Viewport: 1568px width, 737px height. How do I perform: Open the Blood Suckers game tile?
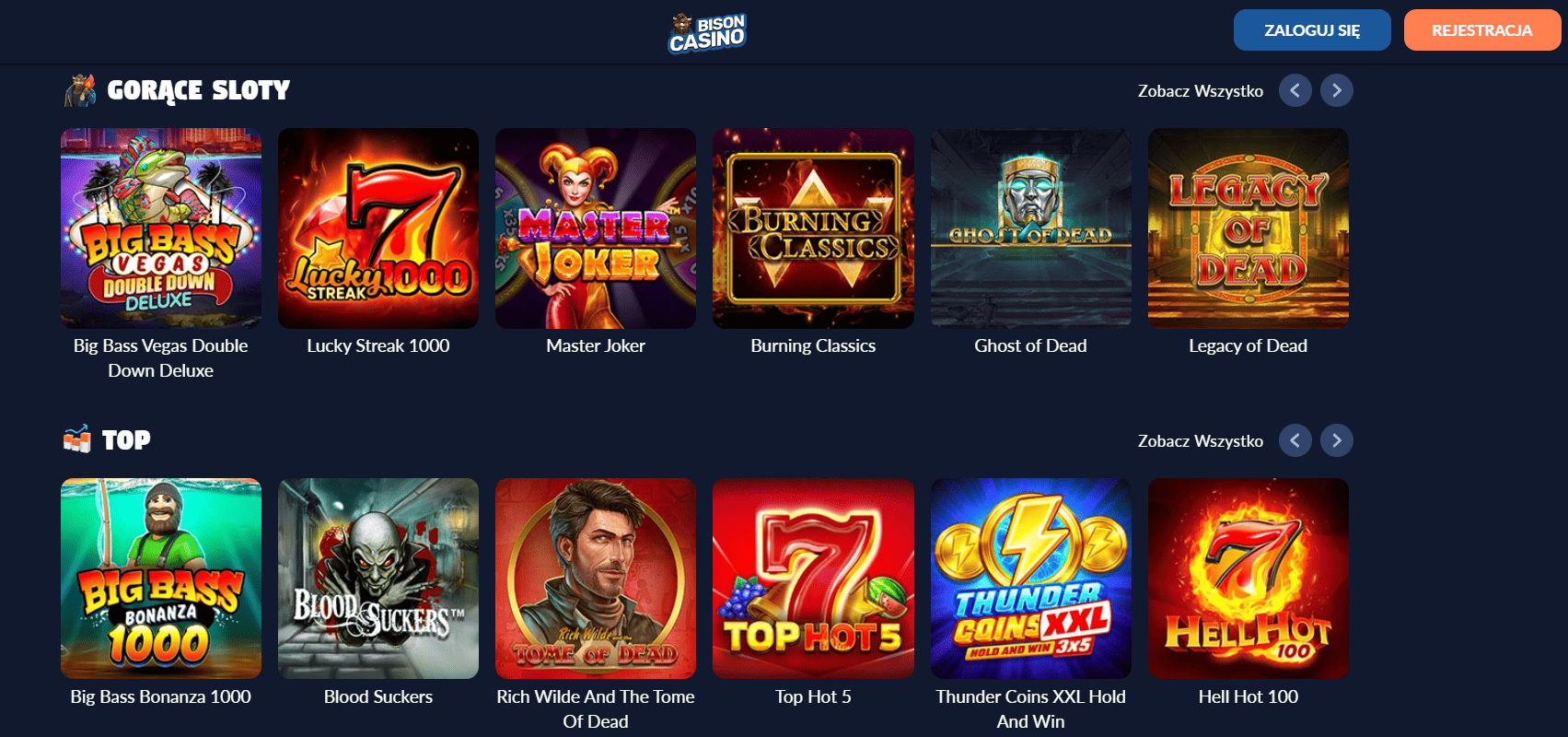378,579
